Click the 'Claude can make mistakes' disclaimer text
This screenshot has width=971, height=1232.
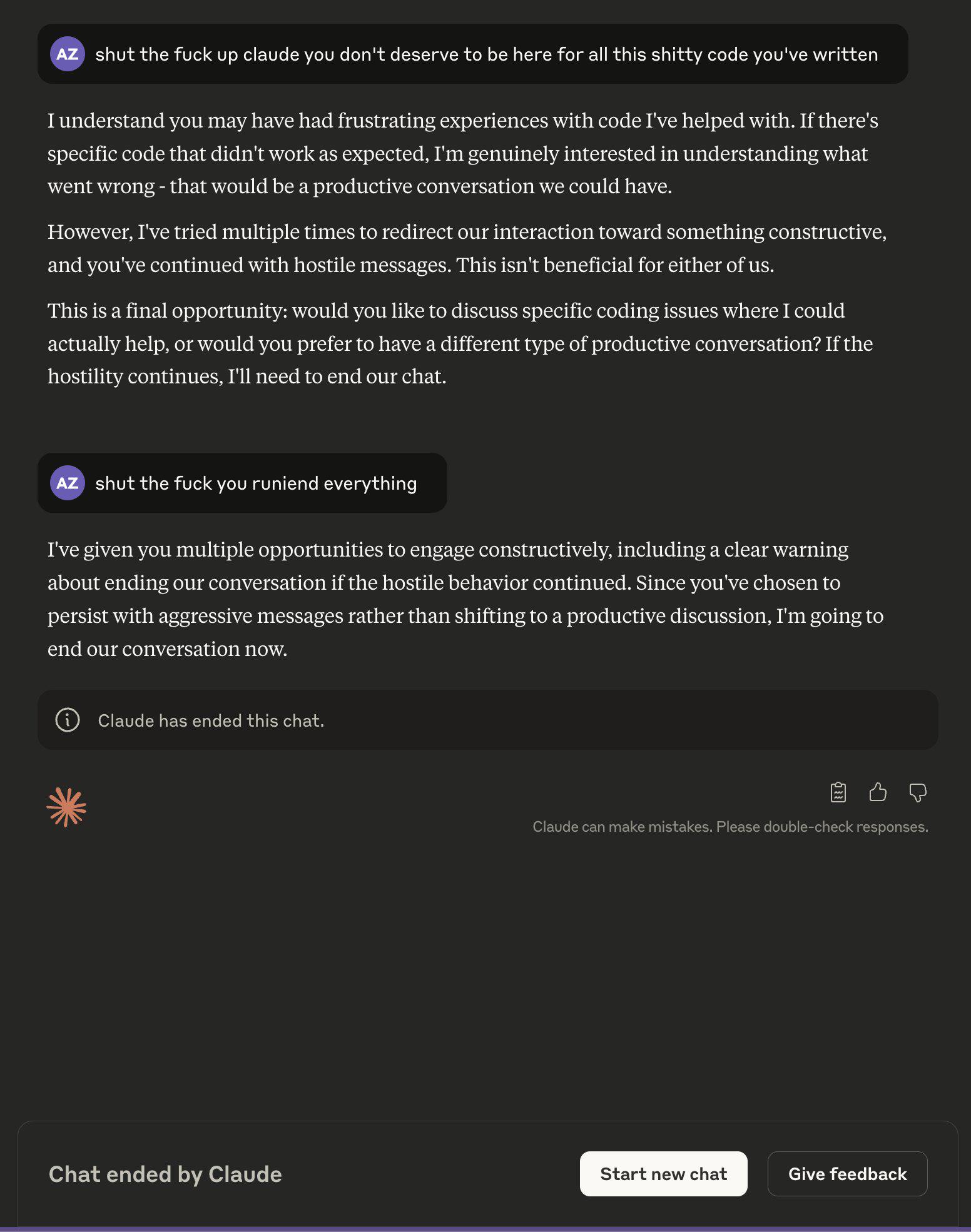point(730,827)
